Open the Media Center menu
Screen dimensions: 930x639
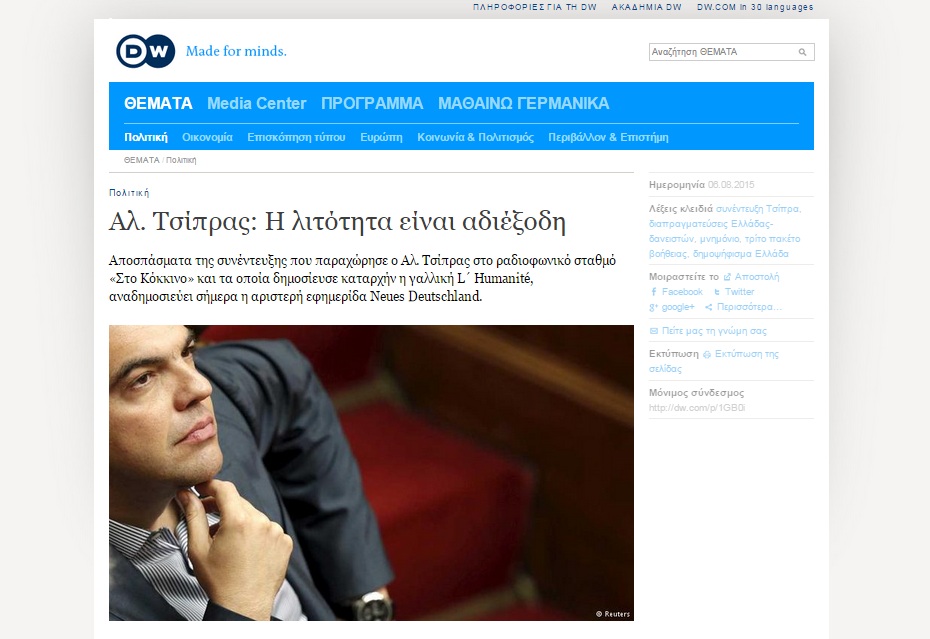256,103
